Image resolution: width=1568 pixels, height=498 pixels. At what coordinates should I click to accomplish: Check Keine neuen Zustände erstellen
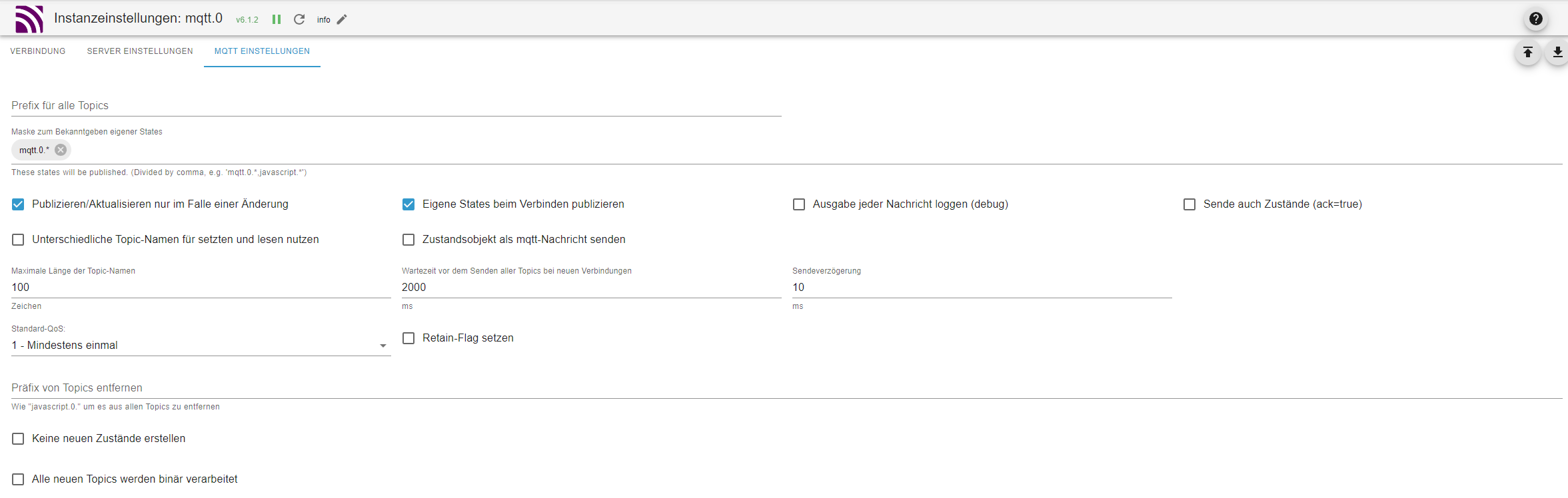point(18,439)
